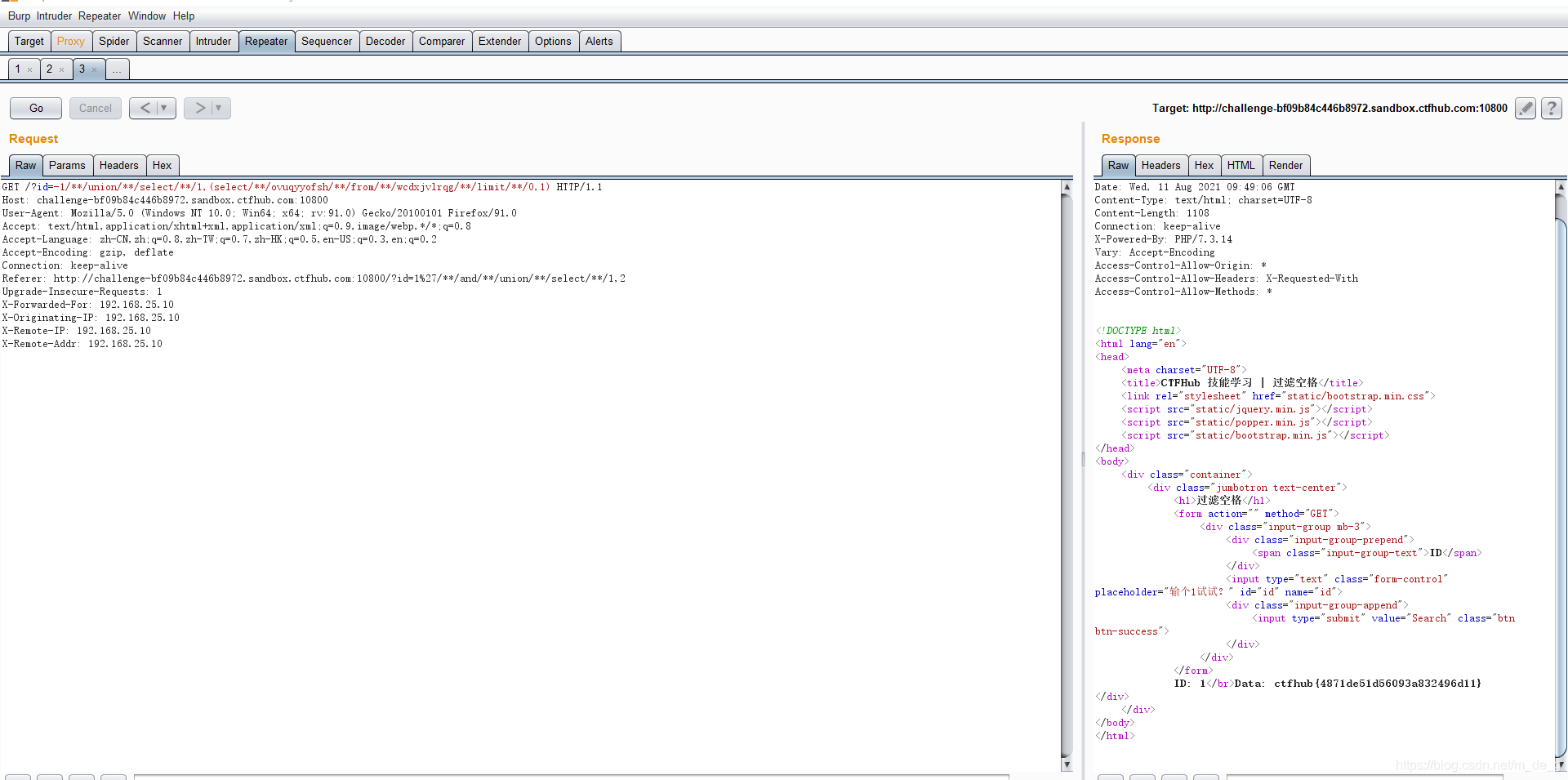Switch to the Extender tool tab
Screen dimensions: 1568x780
(500, 41)
